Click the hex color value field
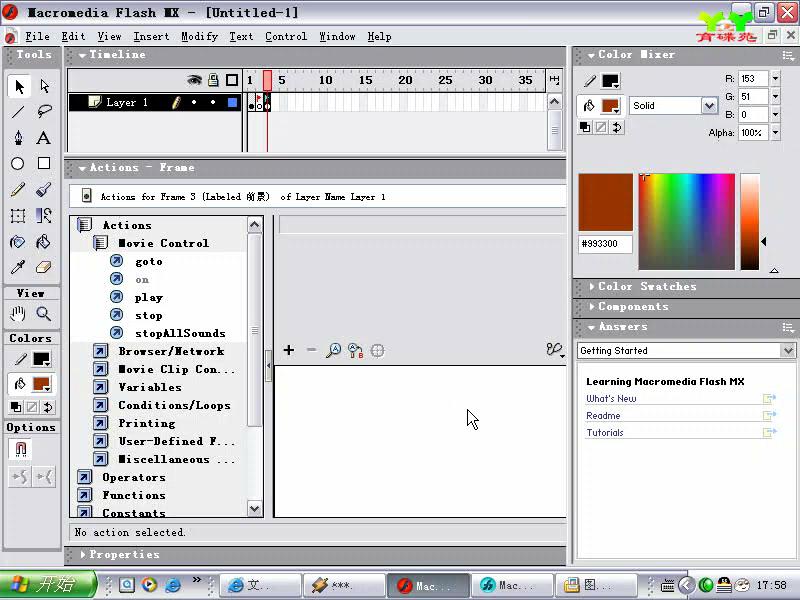This screenshot has height=600, width=800. pos(605,244)
